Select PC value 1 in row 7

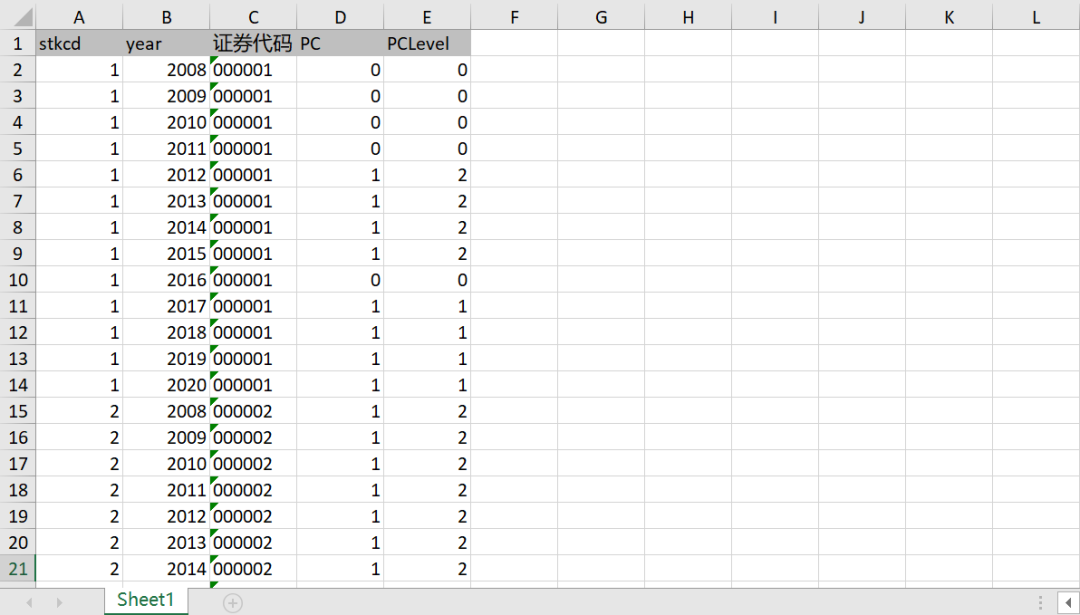click(x=340, y=201)
